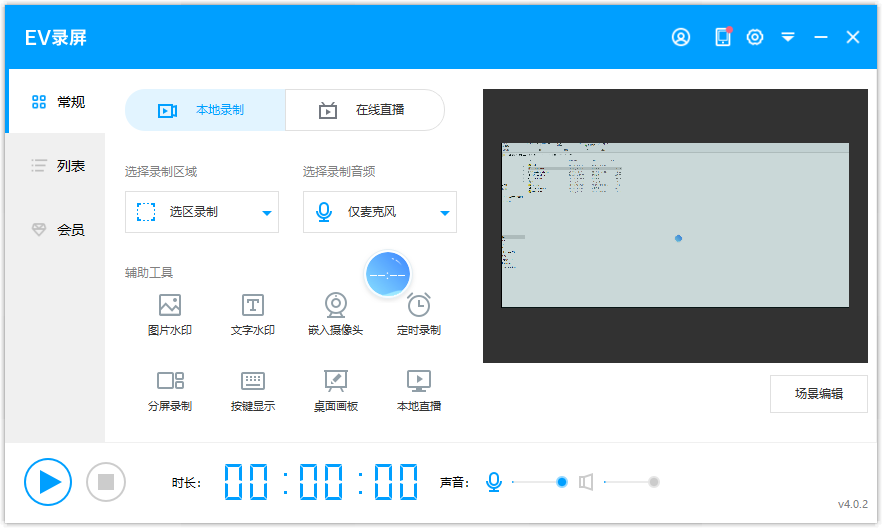This screenshot has width=882, height=528.
Task: Start recording with the play button
Action: coord(48,482)
